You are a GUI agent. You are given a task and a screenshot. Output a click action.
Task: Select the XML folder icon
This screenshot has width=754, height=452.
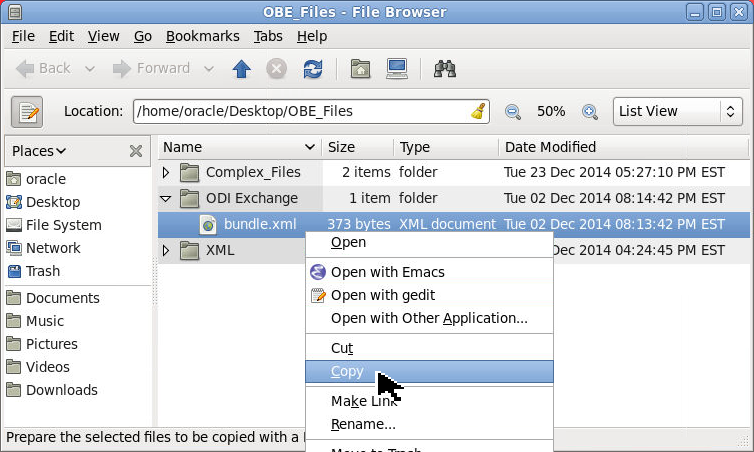pos(189,251)
